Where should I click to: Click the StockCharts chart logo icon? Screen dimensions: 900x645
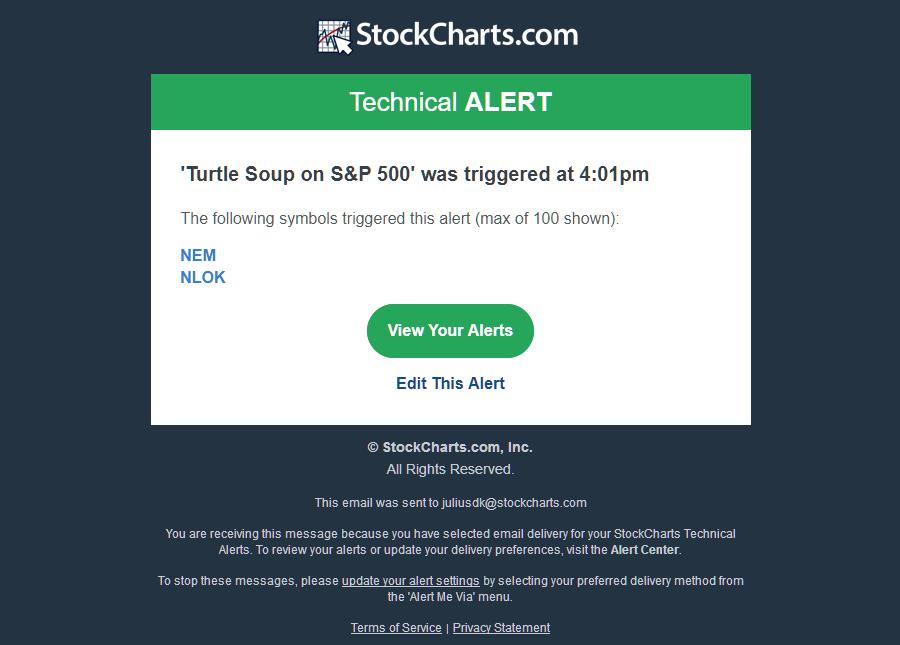coord(335,37)
